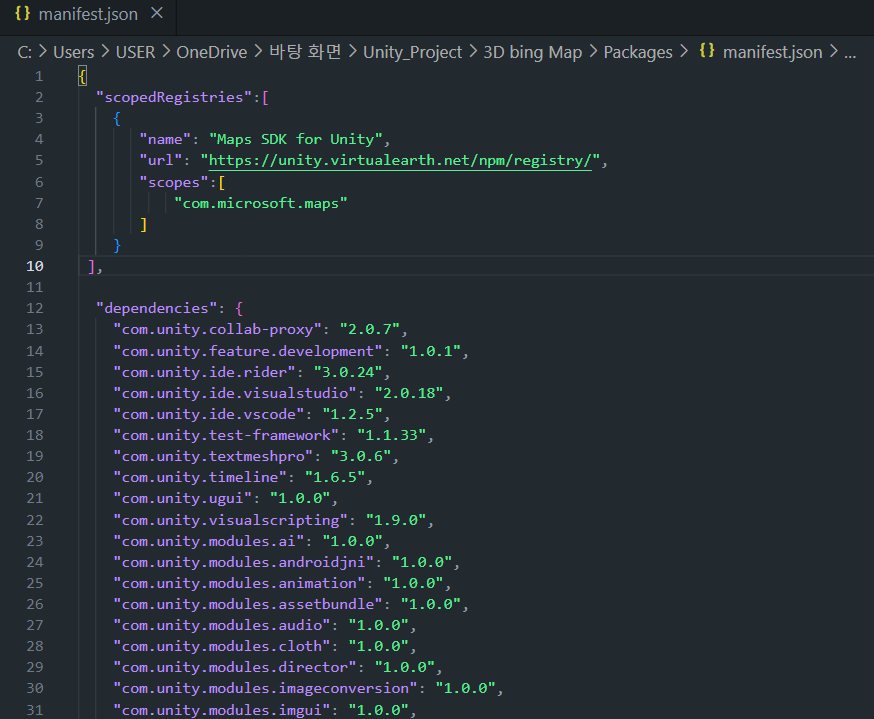Click version "1.0.1" value
Screen dimensions: 874x719
click(431, 351)
